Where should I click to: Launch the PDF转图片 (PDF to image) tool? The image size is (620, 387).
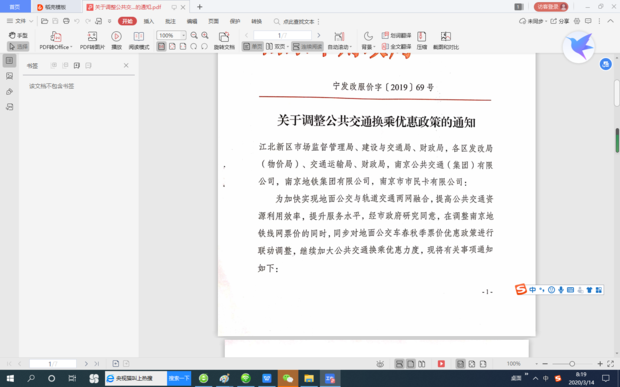pyautogui.click(x=92, y=41)
